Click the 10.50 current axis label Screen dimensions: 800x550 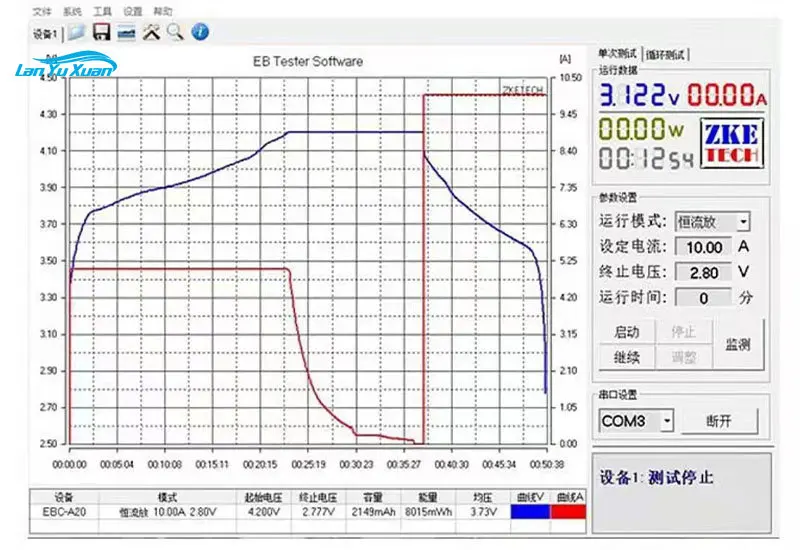(x=570, y=78)
